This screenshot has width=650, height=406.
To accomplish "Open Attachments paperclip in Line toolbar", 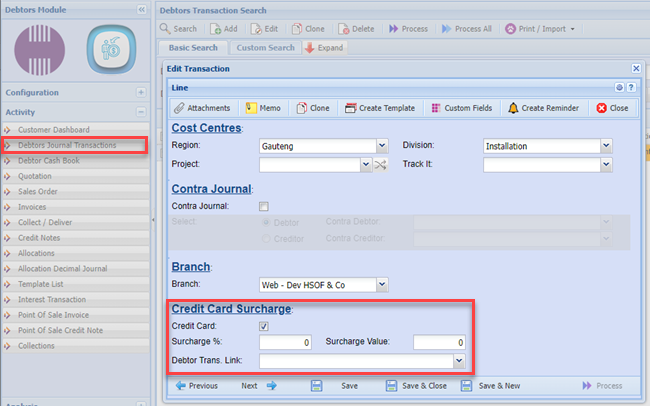I will (179, 108).
